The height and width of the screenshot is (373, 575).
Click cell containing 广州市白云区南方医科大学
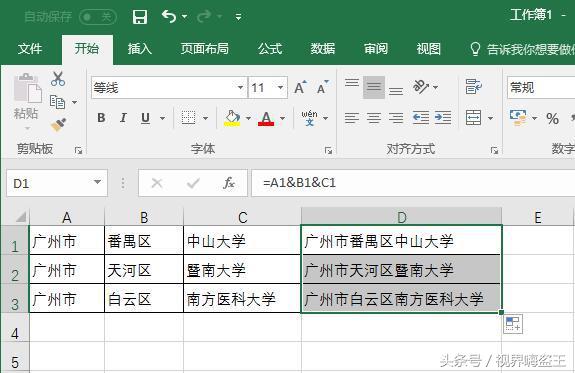(401, 299)
